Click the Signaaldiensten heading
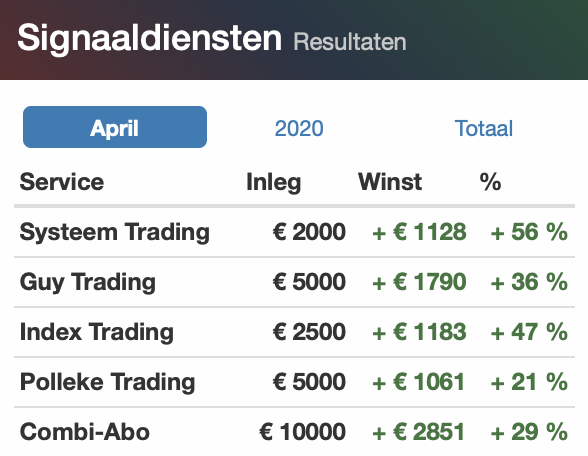 pyautogui.click(x=149, y=39)
